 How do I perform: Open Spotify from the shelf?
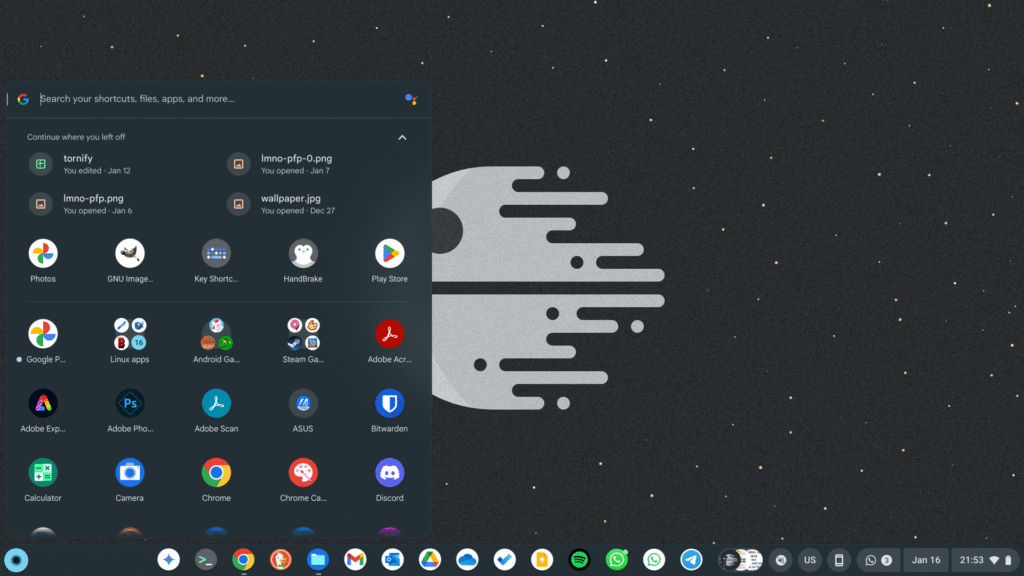579,560
